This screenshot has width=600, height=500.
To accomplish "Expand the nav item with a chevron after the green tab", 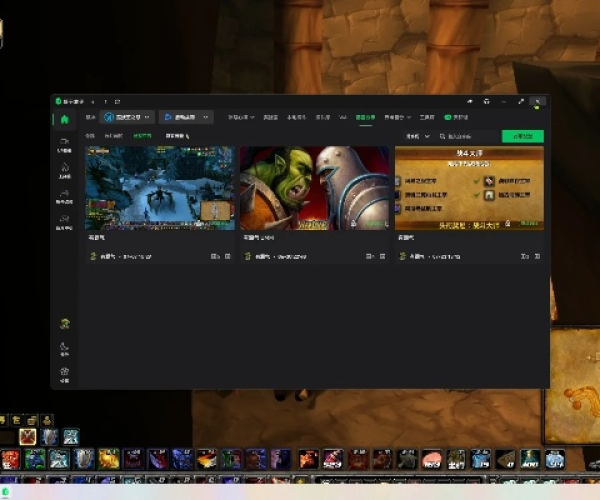I will pos(398,117).
